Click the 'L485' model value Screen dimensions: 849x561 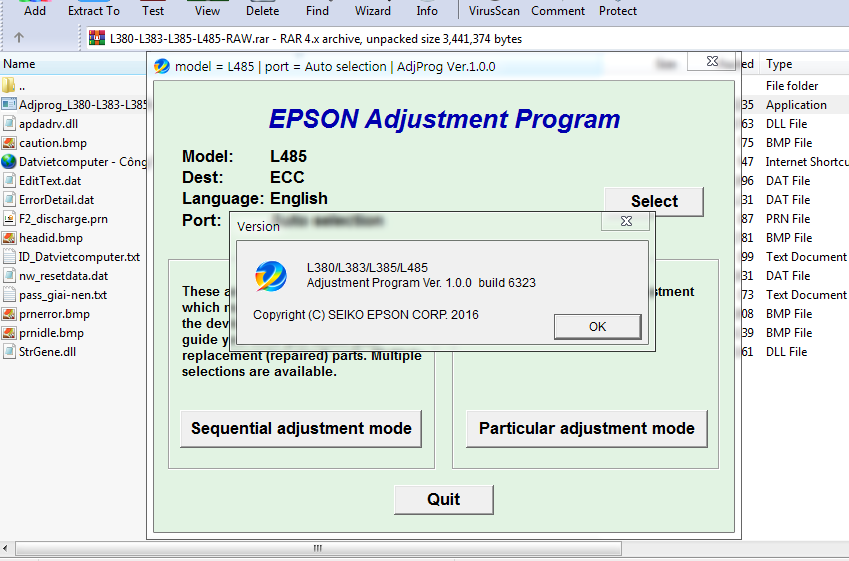[x=289, y=156]
